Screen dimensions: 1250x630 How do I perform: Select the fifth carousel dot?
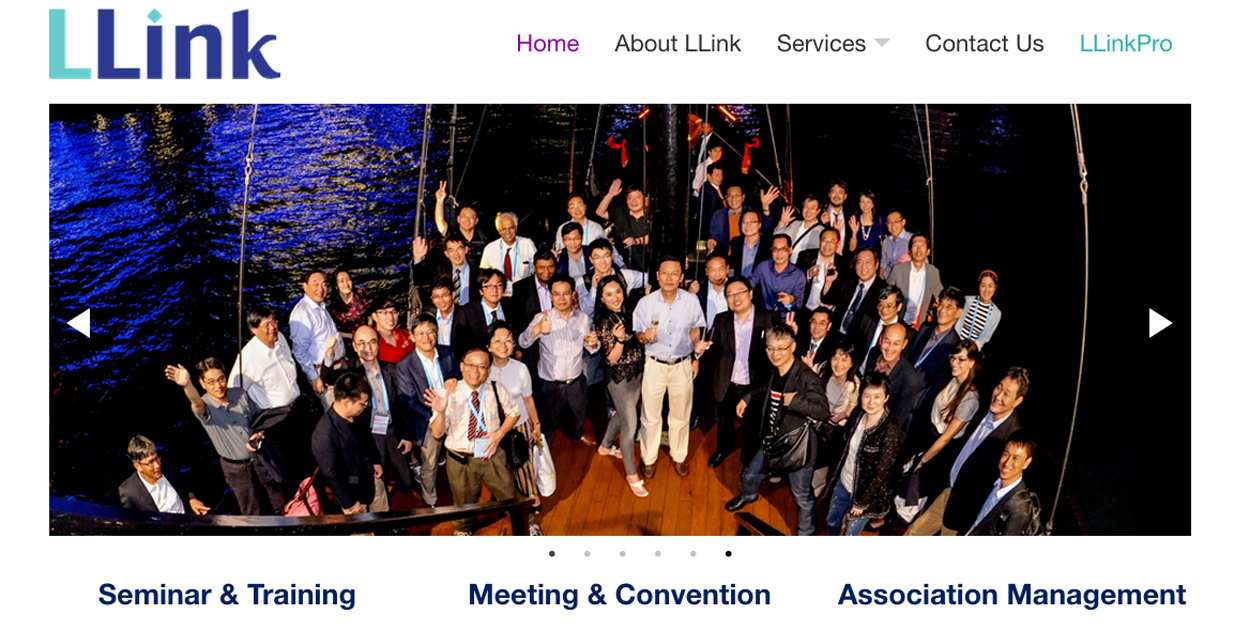pyautogui.click(x=693, y=553)
